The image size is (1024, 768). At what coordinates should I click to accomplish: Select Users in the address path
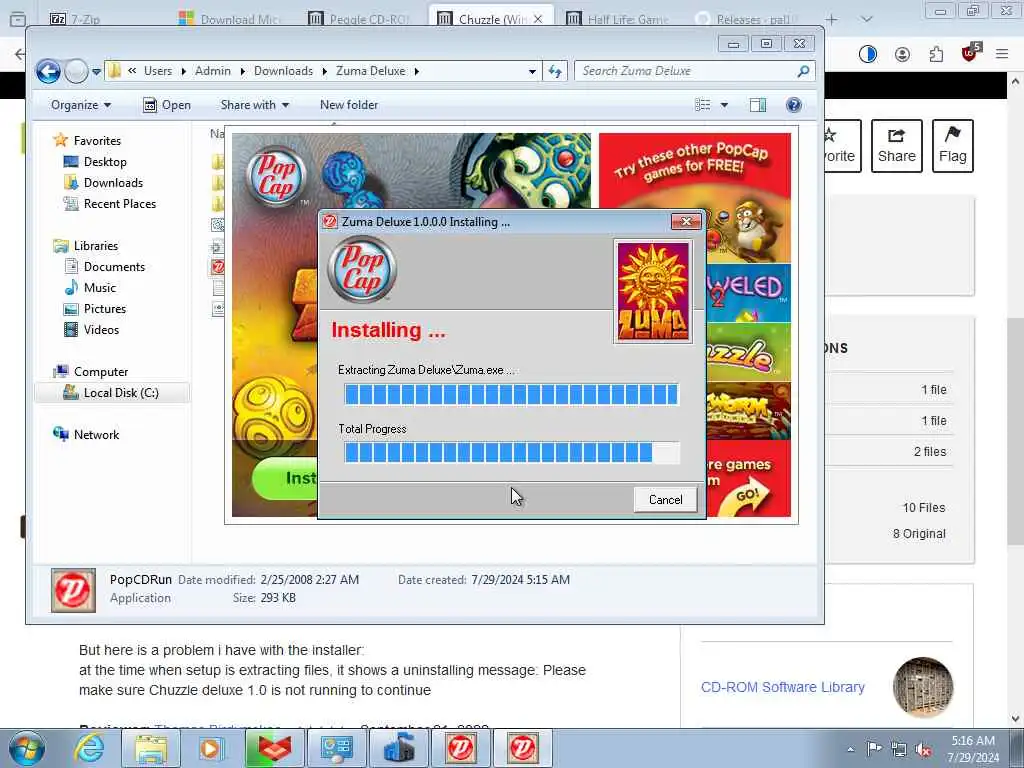tap(157, 71)
